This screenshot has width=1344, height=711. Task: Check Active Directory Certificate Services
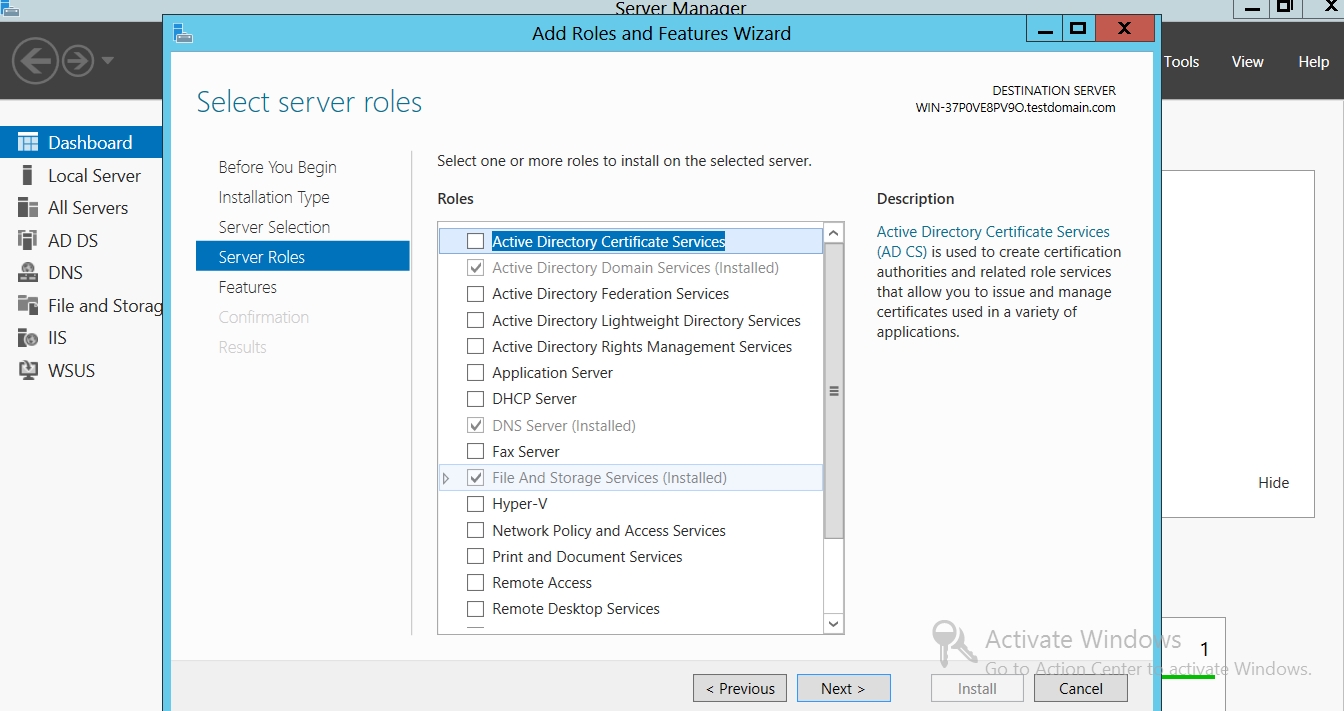click(x=475, y=241)
